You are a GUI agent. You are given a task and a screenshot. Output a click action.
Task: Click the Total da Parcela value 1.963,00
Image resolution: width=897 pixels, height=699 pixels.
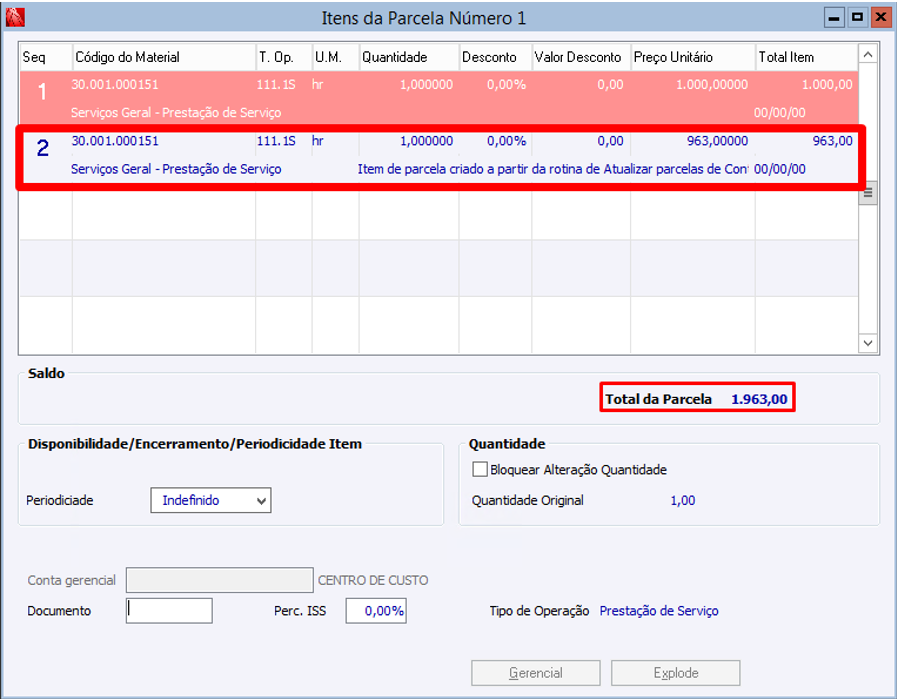click(x=759, y=399)
